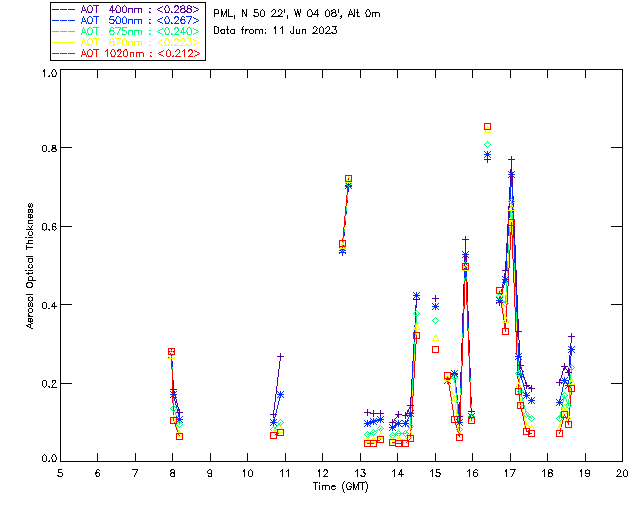Click the highest red square near 16.4 hours
The image size is (640, 512).
point(487,127)
